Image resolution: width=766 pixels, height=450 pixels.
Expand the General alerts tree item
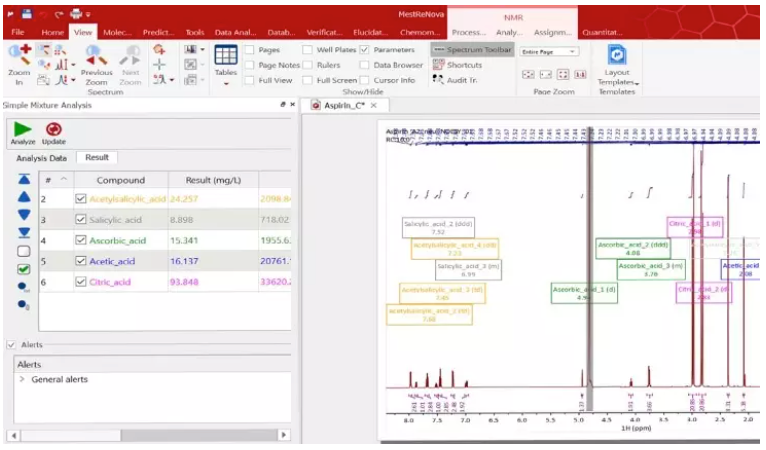pyautogui.click(x=22, y=379)
